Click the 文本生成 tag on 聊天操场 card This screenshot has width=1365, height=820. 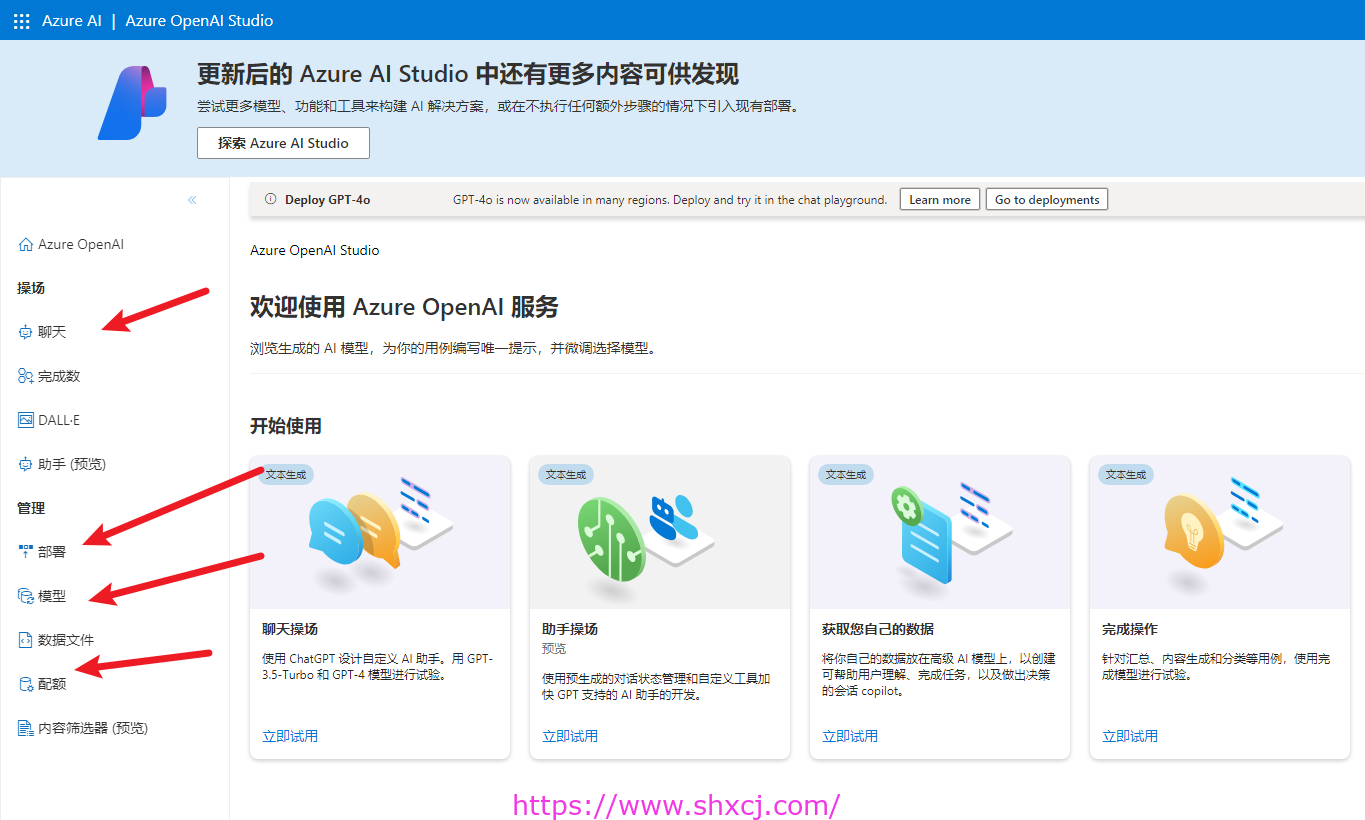click(286, 474)
